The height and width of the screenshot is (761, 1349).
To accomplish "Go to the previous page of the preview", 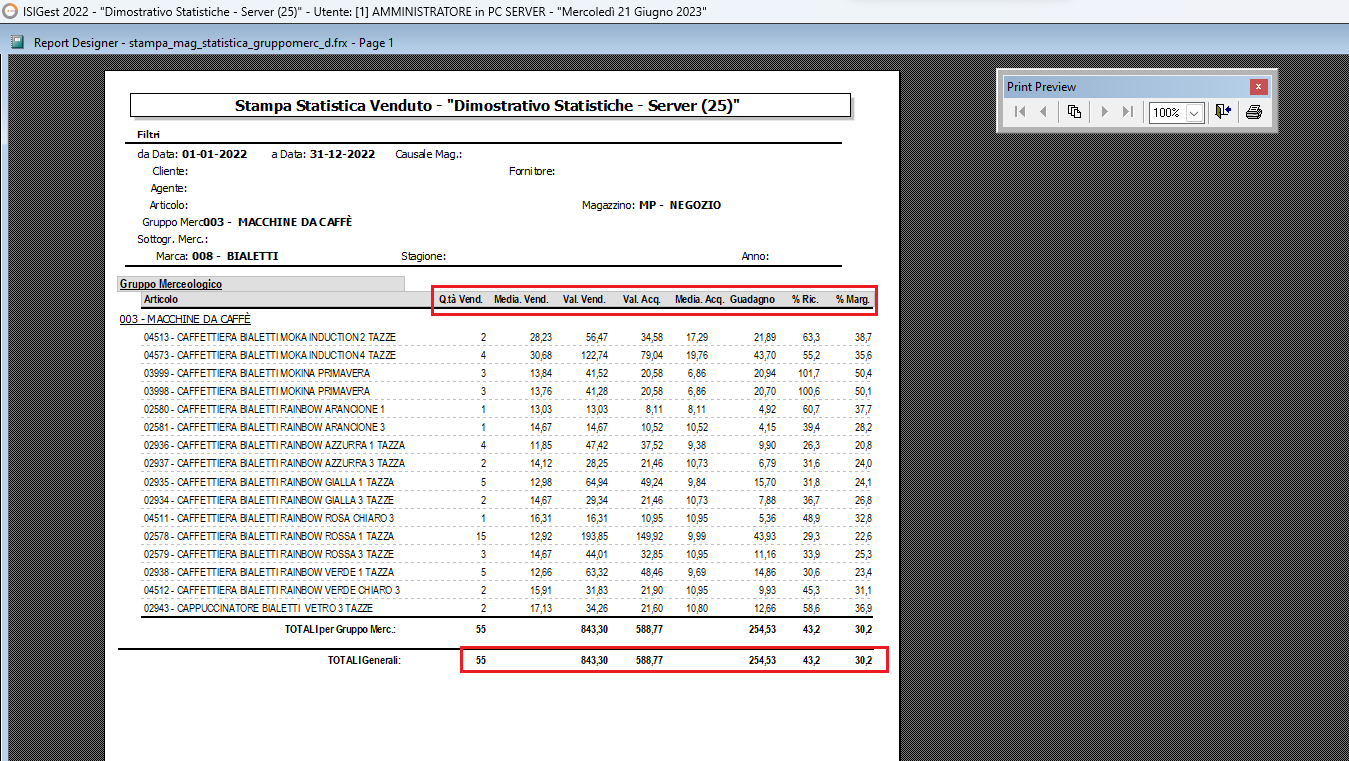I will (x=1043, y=112).
